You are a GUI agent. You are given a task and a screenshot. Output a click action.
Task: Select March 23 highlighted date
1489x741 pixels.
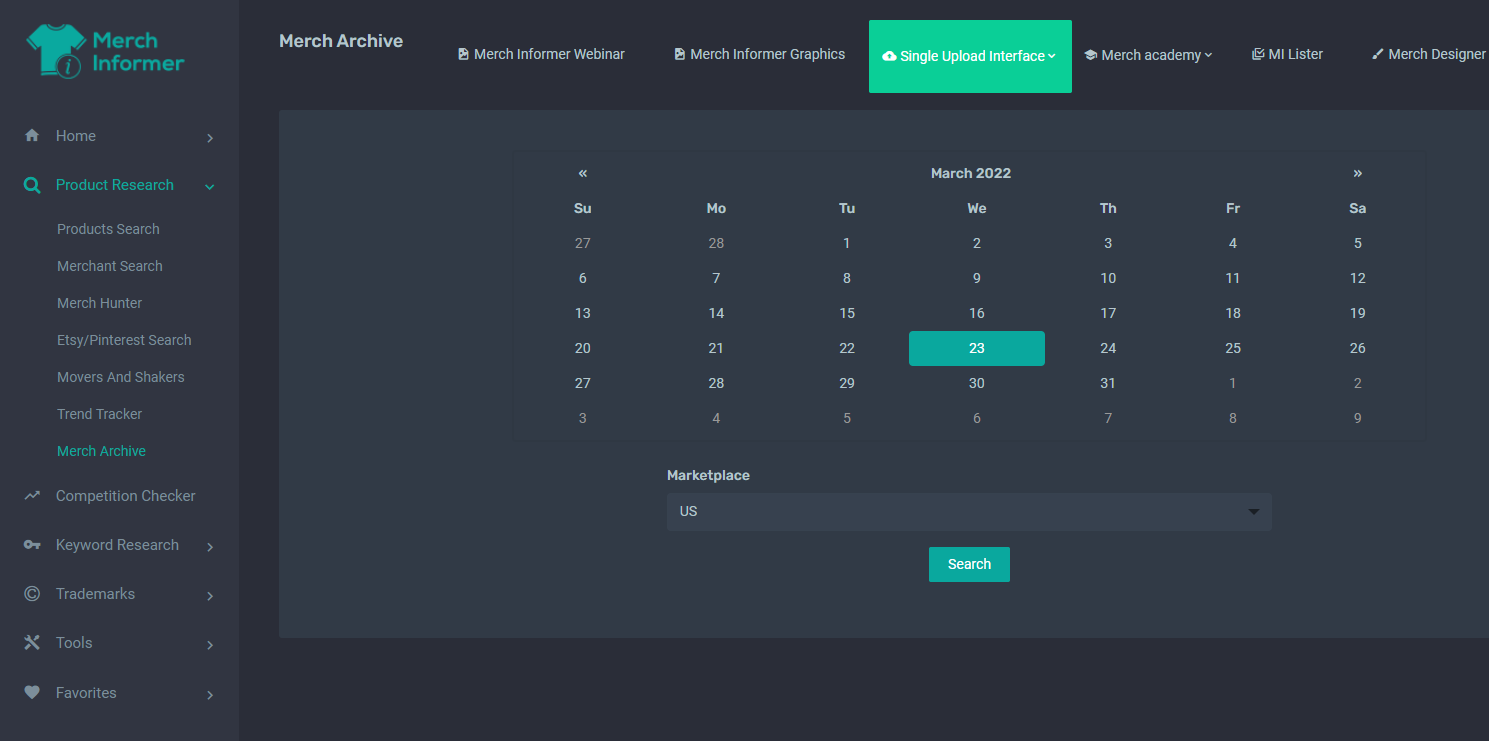click(x=977, y=348)
